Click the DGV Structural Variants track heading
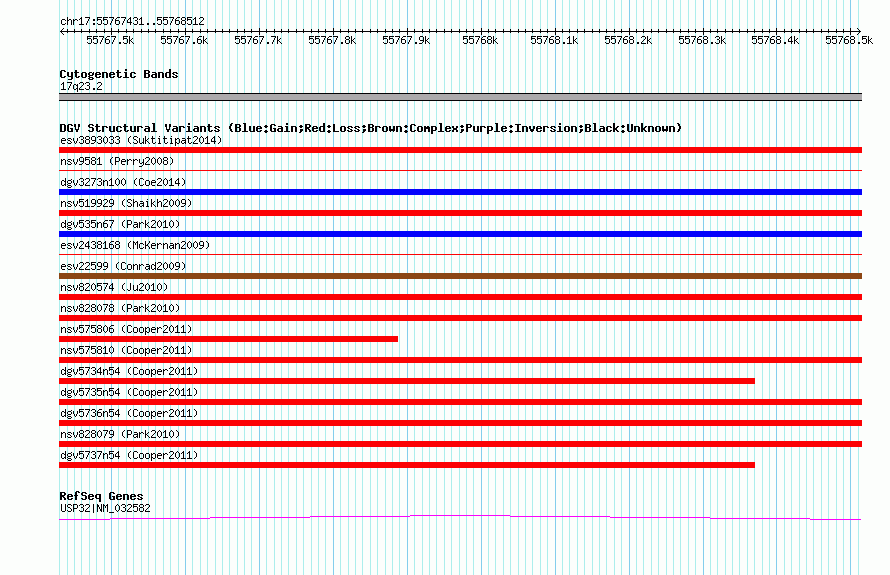 pos(370,128)
